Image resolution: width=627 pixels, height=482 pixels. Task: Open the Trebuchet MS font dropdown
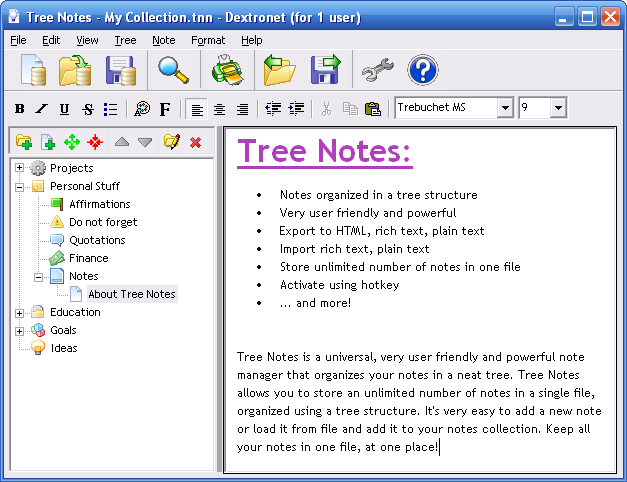click(x=504, y=108)
